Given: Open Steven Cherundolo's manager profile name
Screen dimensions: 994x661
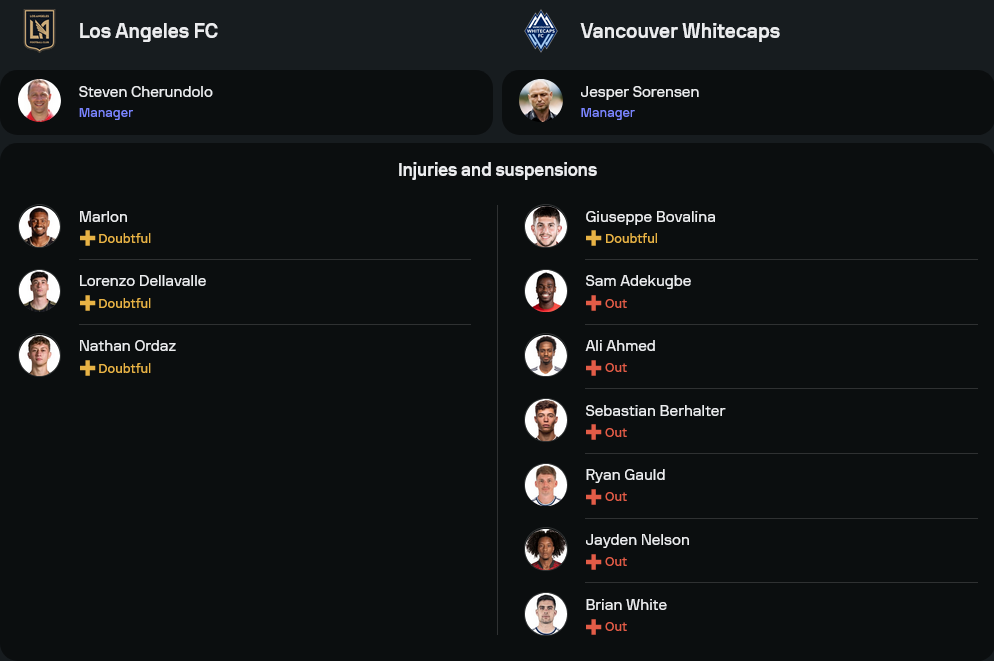Looking at the screenshot, I should (146, 92).
